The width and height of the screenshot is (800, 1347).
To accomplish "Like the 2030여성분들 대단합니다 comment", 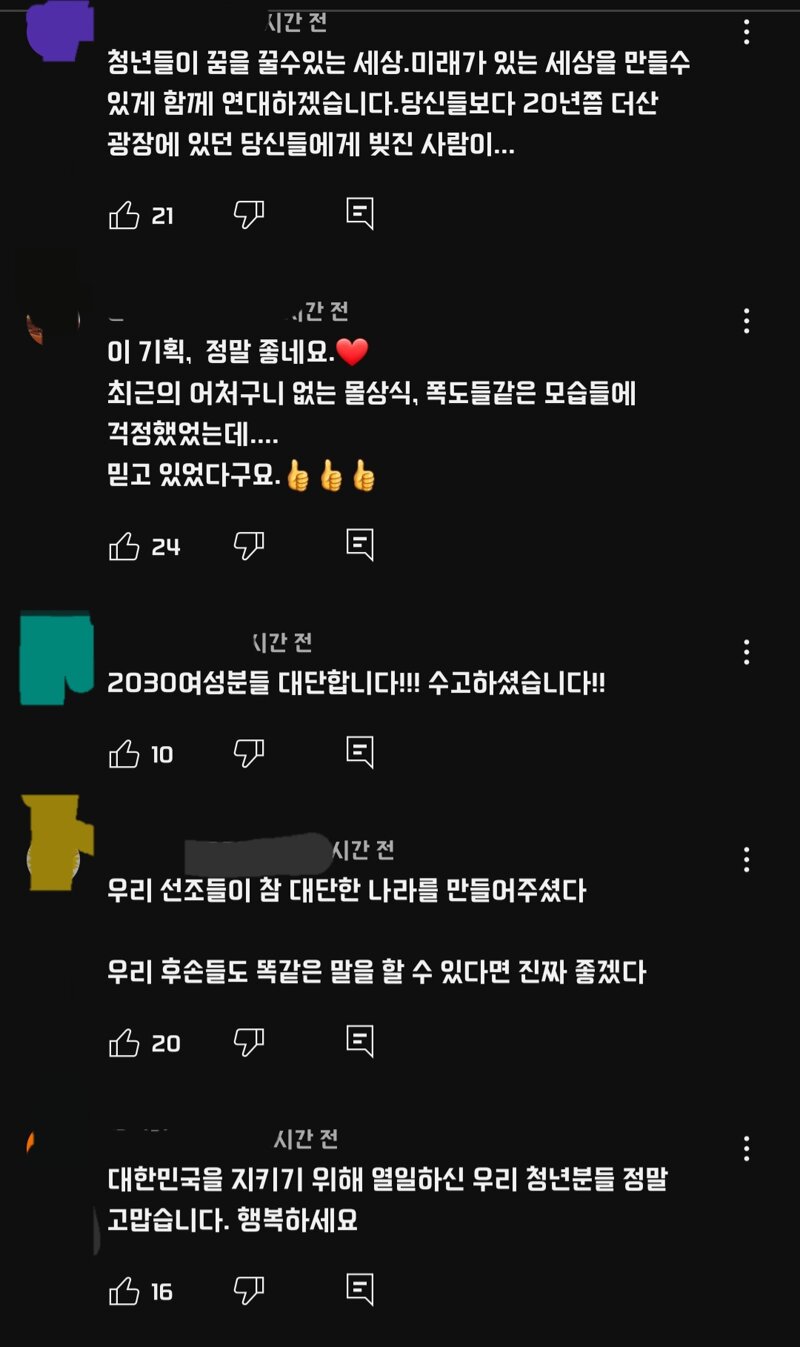I will click(124, 754).
